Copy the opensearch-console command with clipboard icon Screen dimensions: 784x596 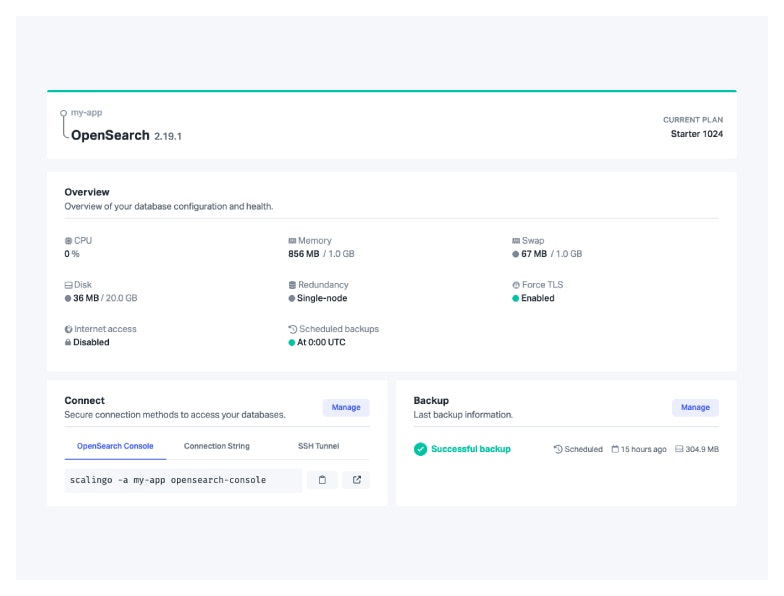pyautogui.click(x=322, y=480)
